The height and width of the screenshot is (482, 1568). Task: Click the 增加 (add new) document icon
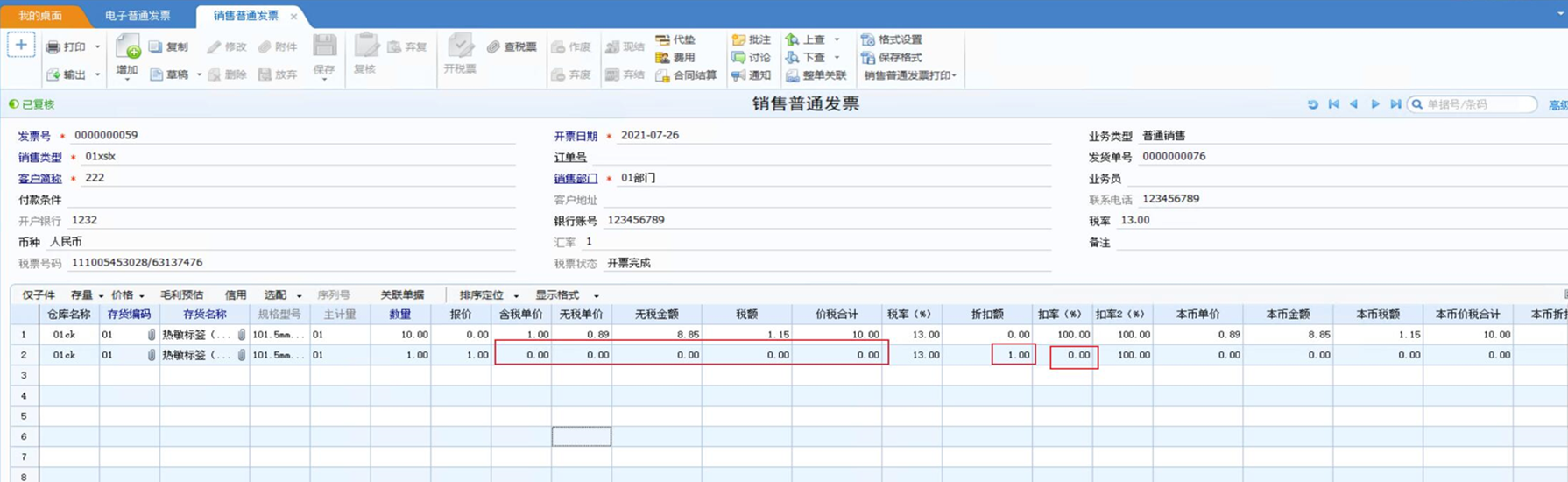[128, 47]
